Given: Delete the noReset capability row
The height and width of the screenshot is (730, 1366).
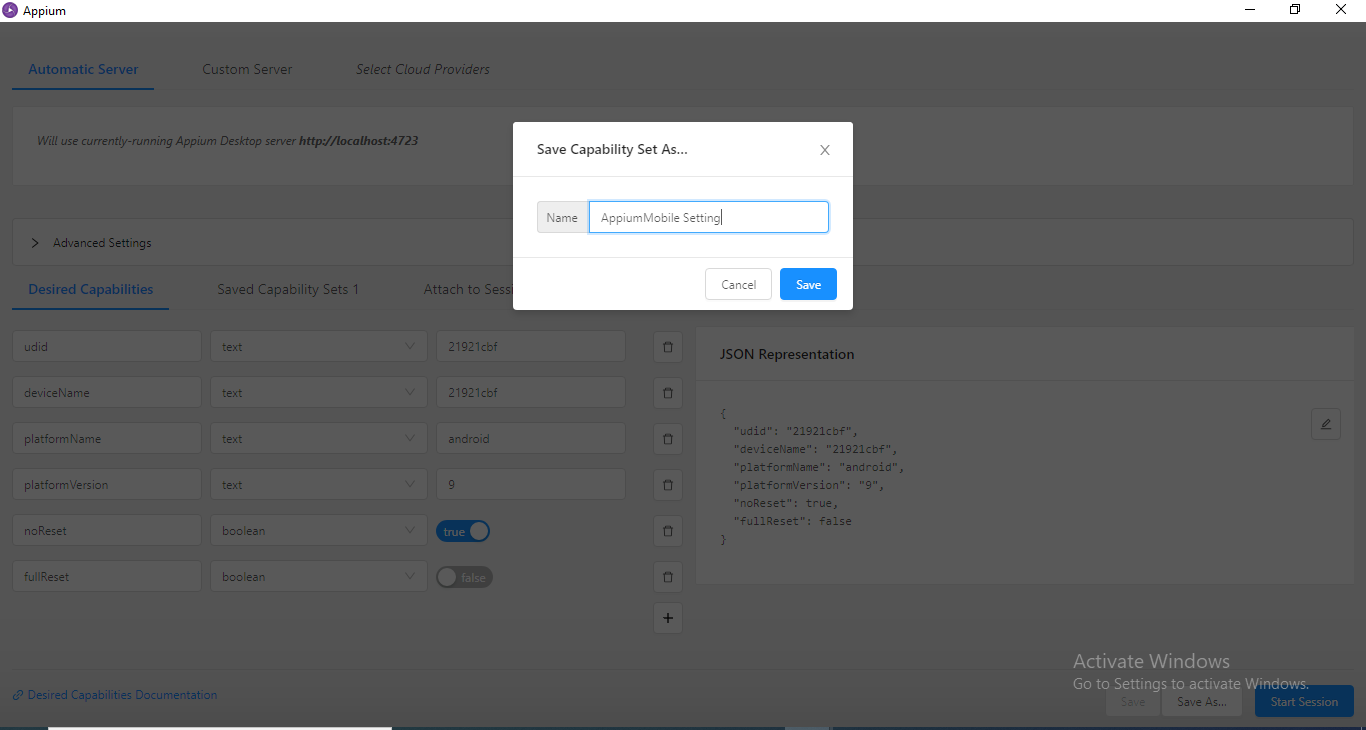Looking at the screenshot, I should pyautogui.click(x=668, y=531).
